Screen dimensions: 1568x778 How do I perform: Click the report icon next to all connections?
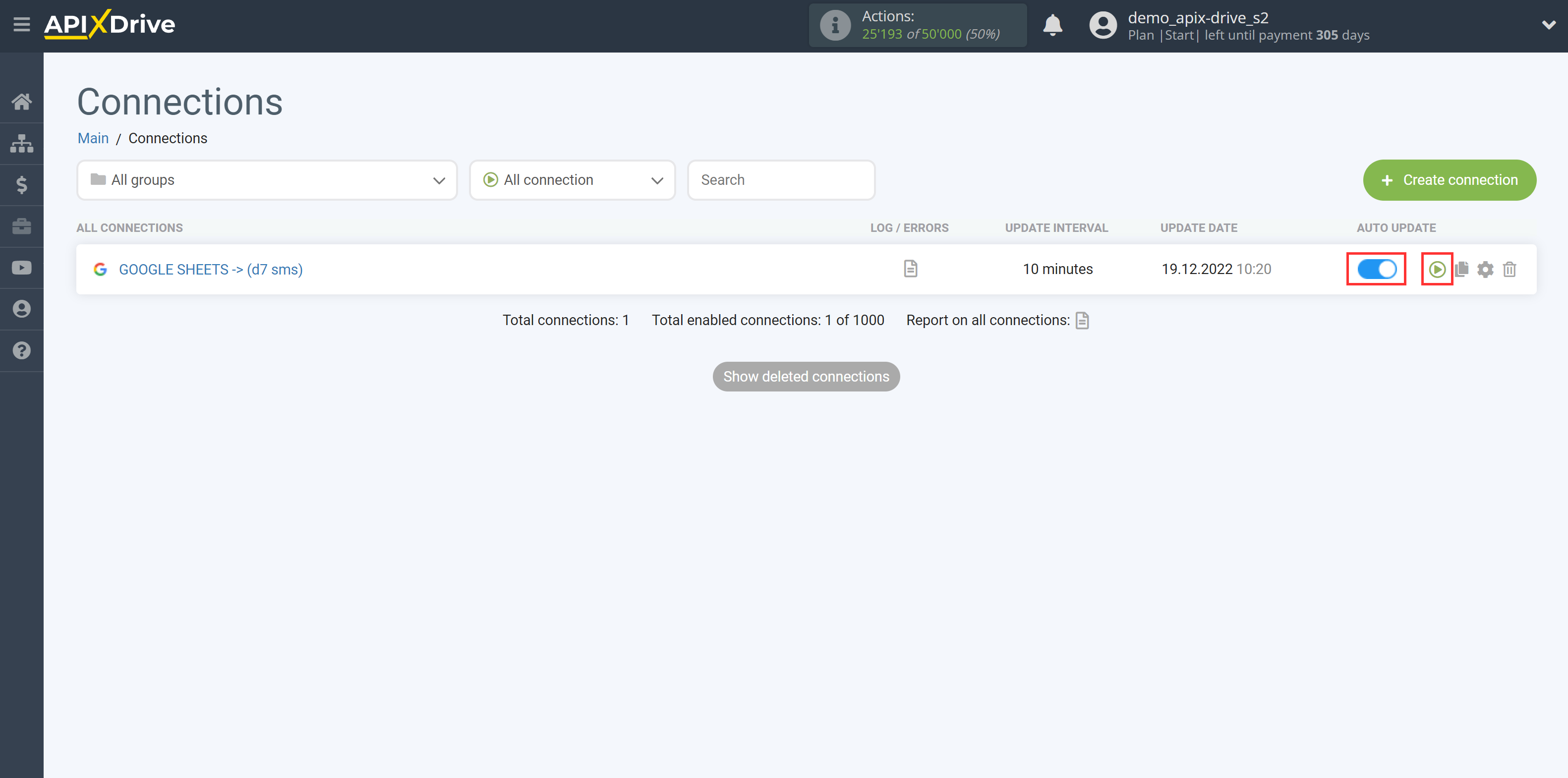(1083, 320)
